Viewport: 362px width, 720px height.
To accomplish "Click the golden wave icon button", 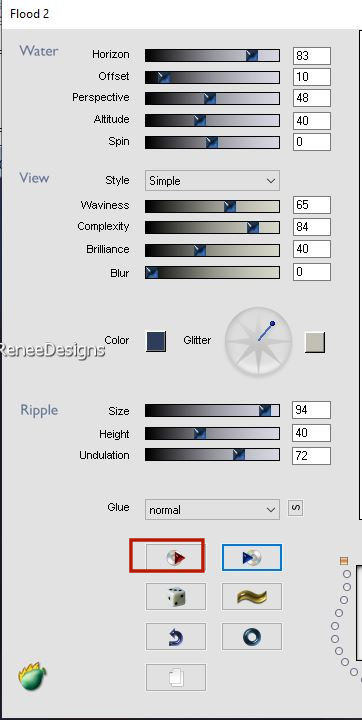I will click(252, 596).
